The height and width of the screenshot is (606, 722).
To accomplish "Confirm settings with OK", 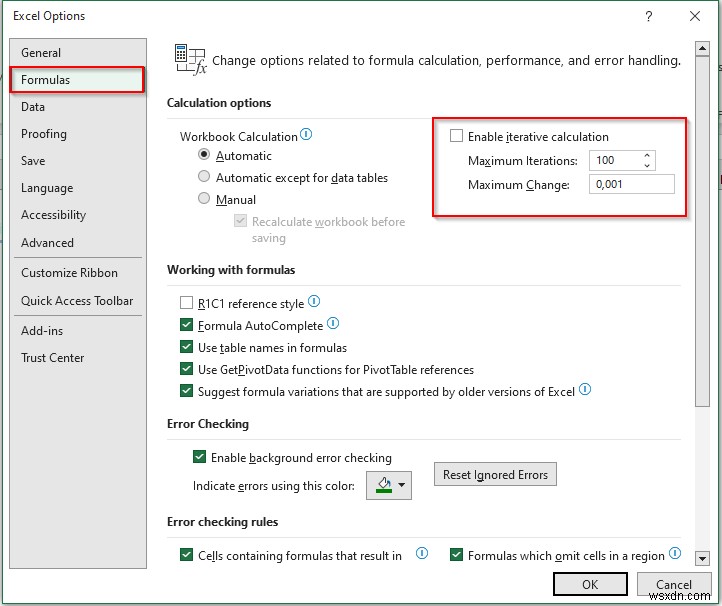I will tap(590, 584).
